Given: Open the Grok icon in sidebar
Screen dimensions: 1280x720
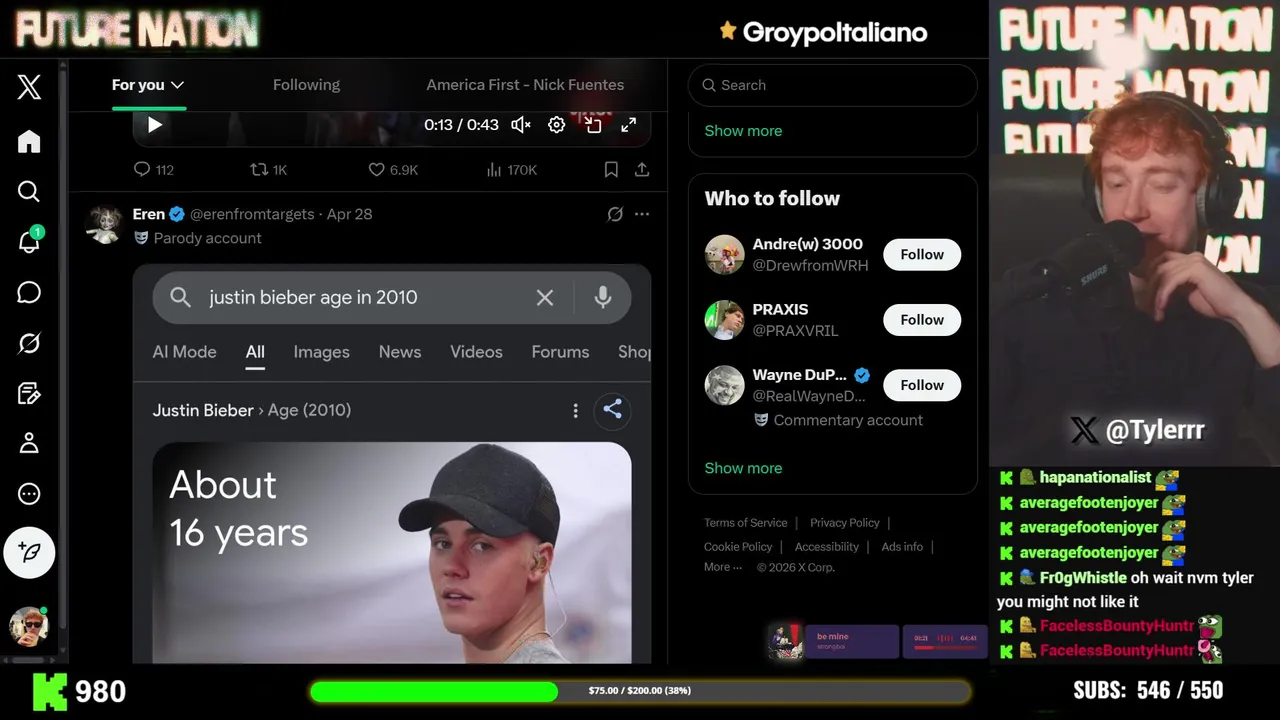Looking at the screenshot, I should [29, 343].
